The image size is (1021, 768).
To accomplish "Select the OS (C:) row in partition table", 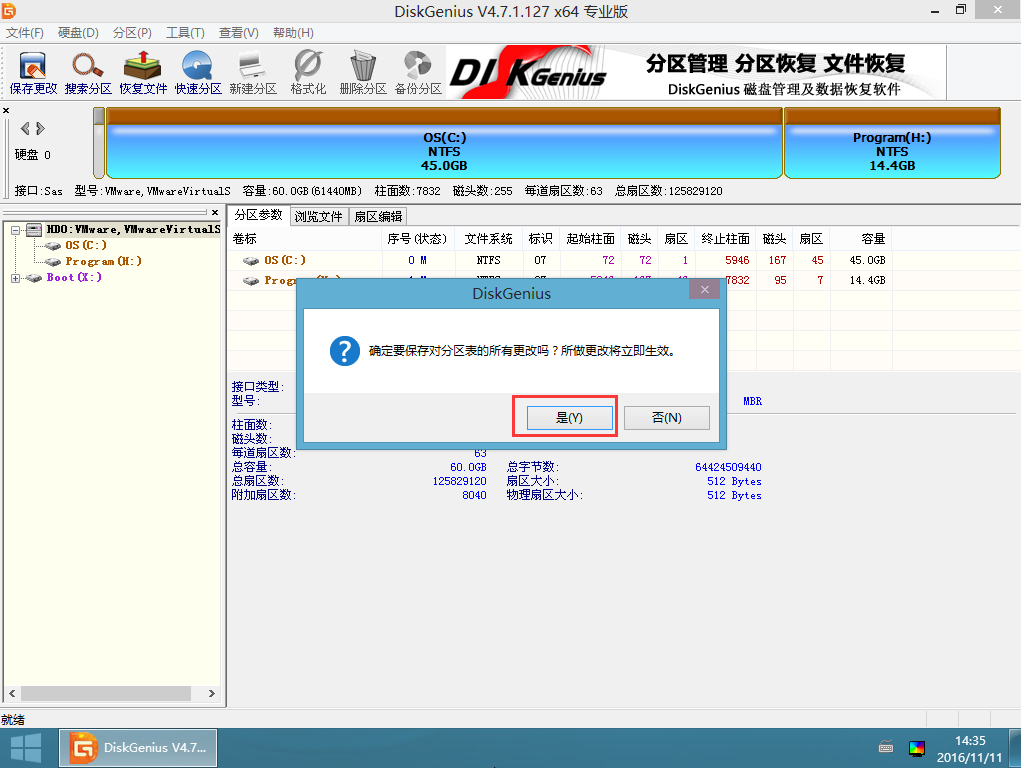I will point(559,261).
